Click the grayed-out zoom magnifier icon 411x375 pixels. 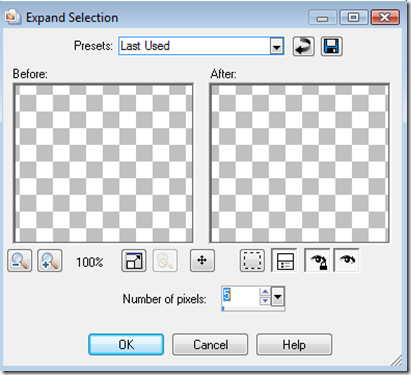coord(165,261)
